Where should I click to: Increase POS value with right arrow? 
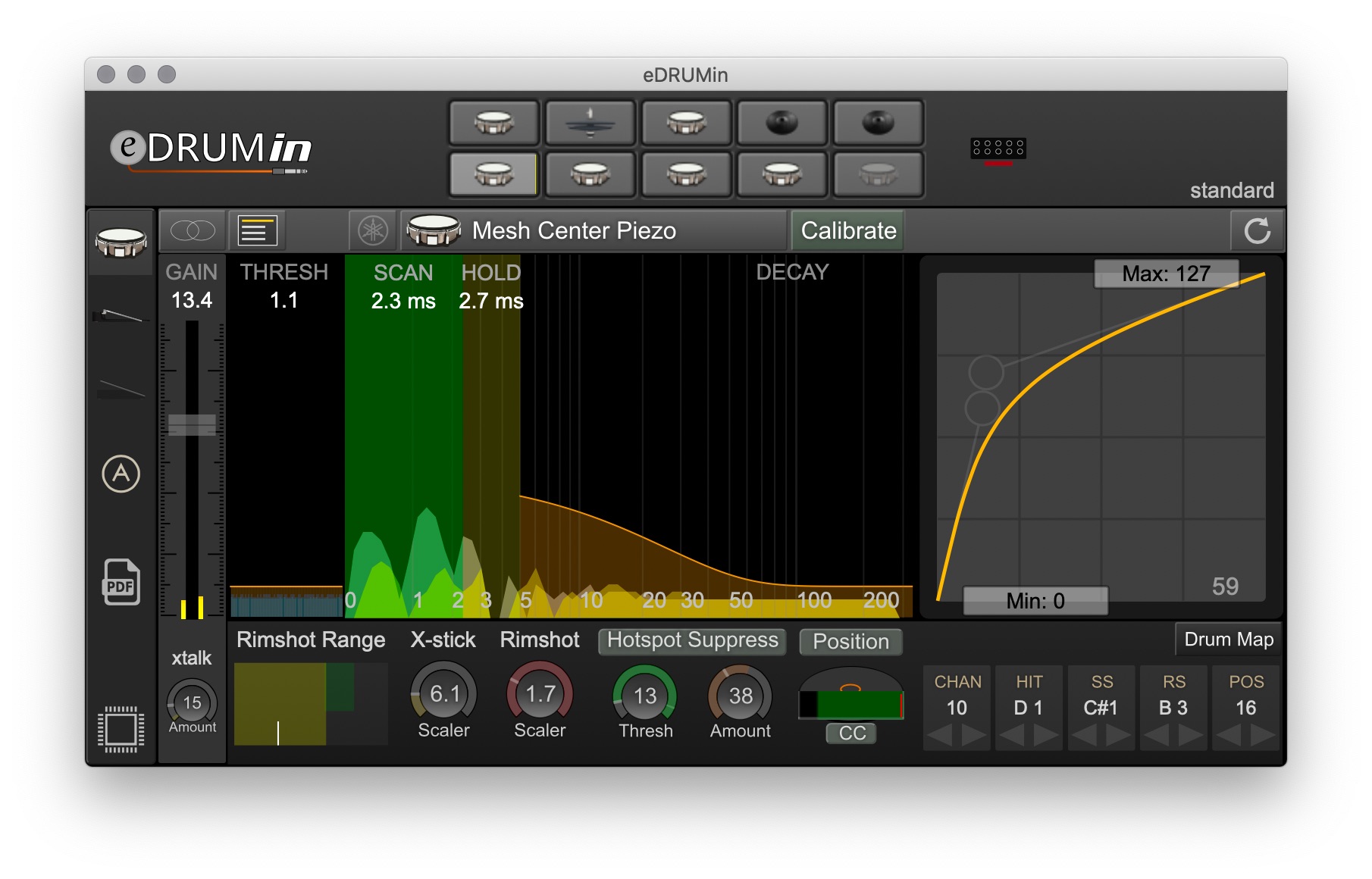point(1263,735)
